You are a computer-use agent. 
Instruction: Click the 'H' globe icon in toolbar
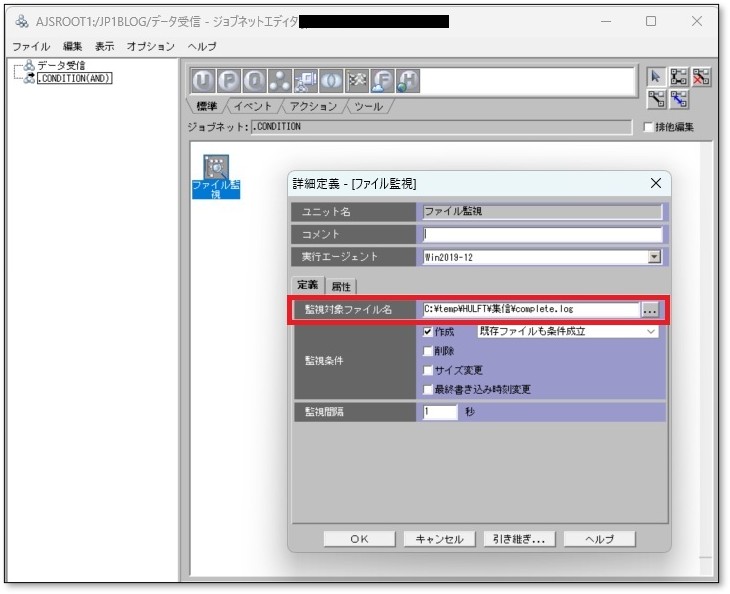[x=409, y=82]
